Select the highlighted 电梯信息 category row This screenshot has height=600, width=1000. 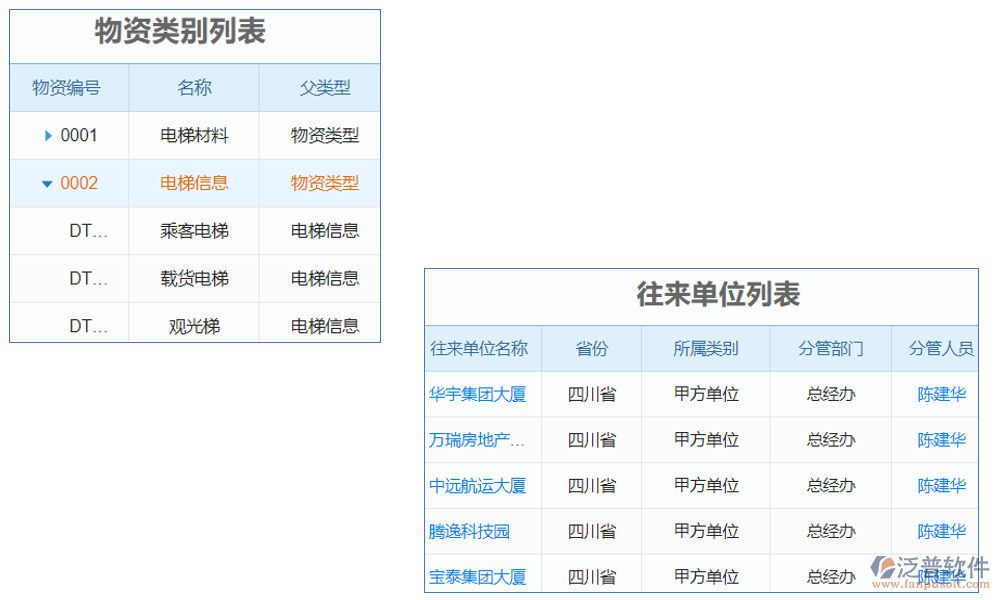click(193, 183)
